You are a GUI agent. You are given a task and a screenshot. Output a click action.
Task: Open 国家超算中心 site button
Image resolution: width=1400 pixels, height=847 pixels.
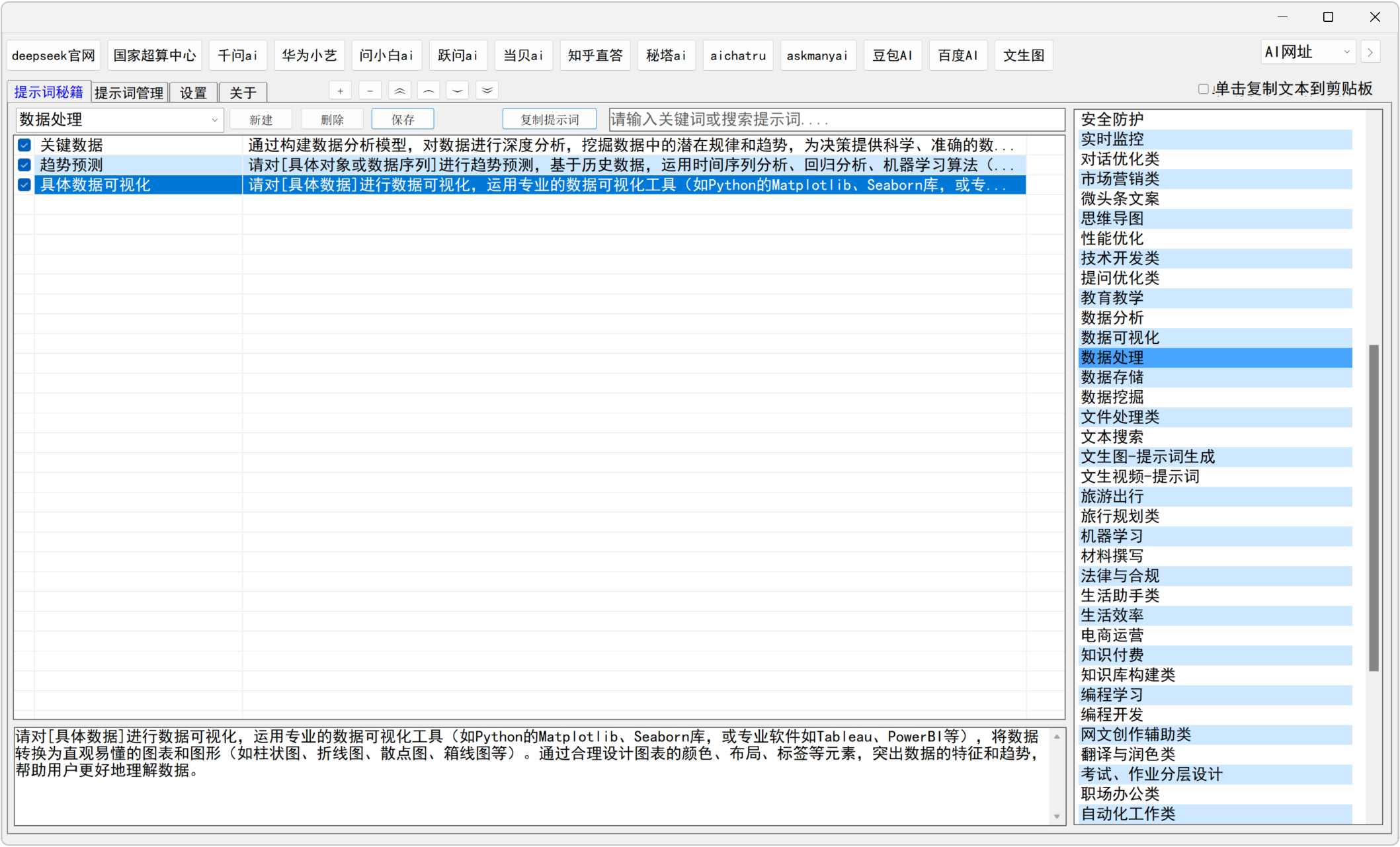click(x=155, y=56)
